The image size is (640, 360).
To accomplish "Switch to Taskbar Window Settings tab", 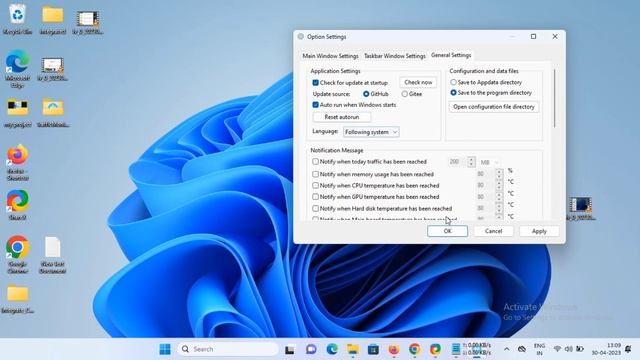I will pos(395,56).
